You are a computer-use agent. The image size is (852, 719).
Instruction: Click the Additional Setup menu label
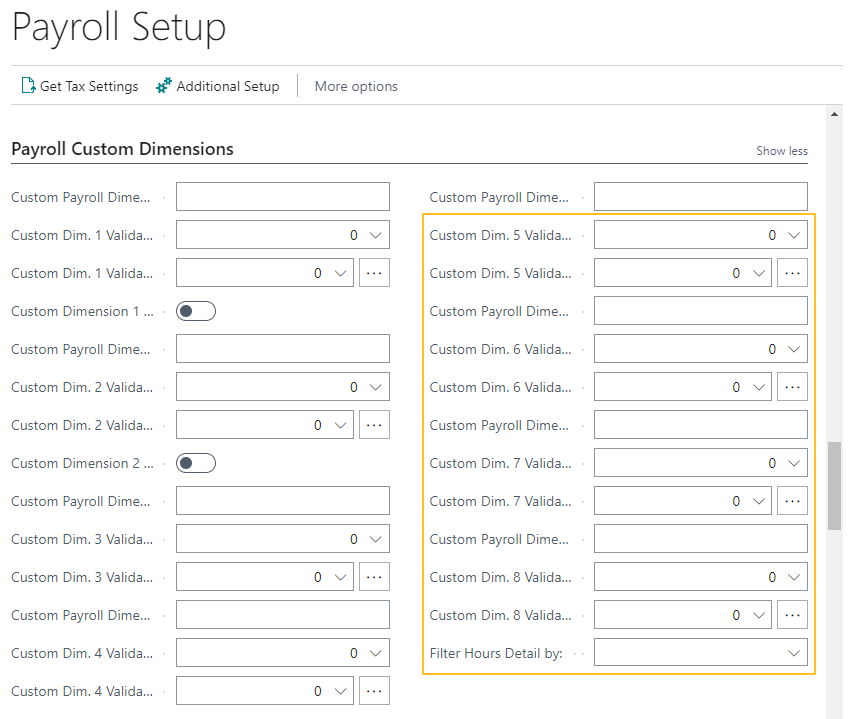point(228,86)
